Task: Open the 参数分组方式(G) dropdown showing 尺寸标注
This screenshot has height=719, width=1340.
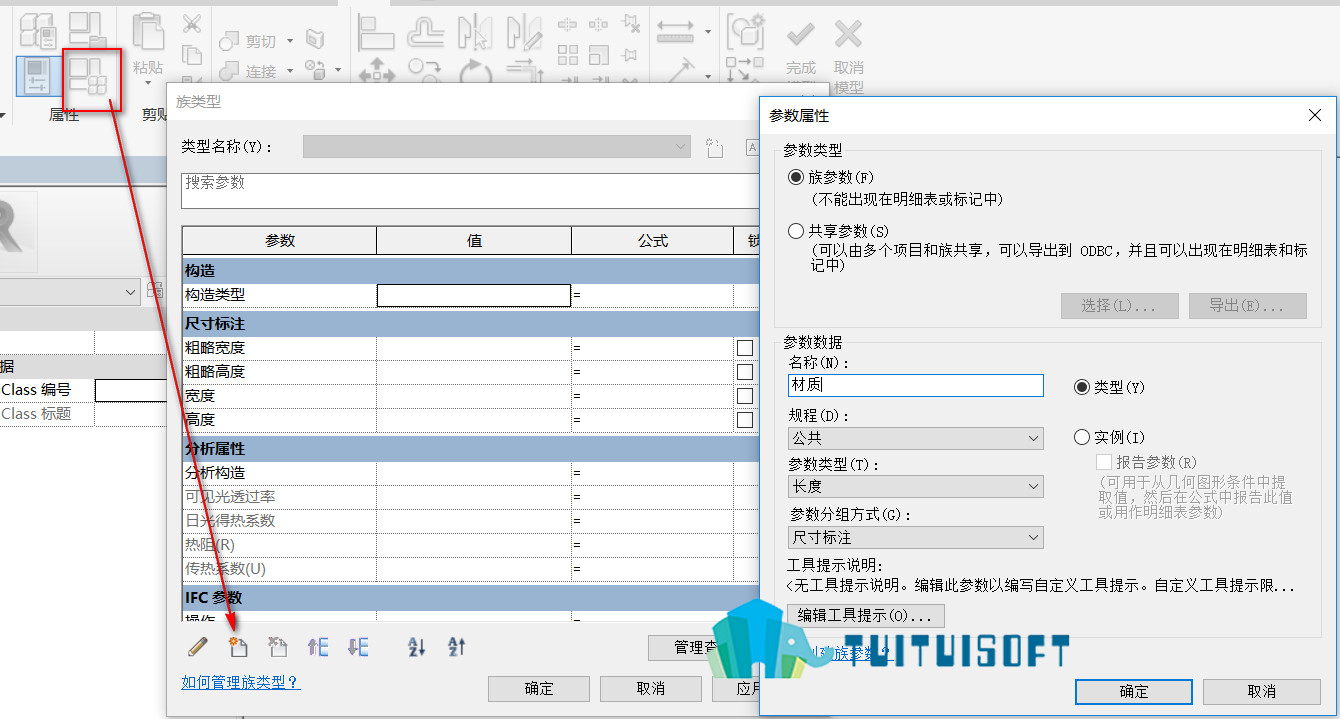Action: pos(915,537)
